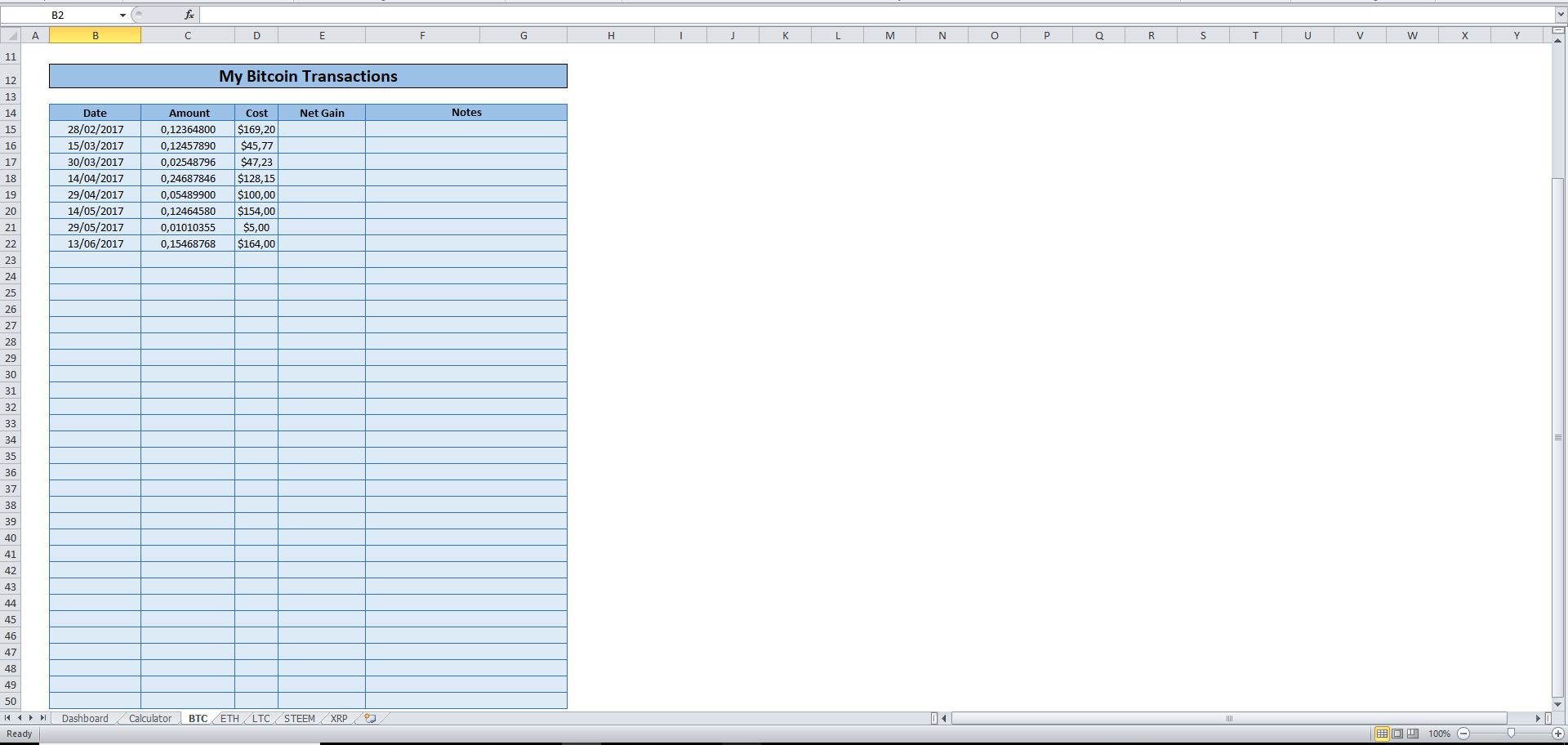Switch to the Dashboard sheet tab

click(84, 719)
